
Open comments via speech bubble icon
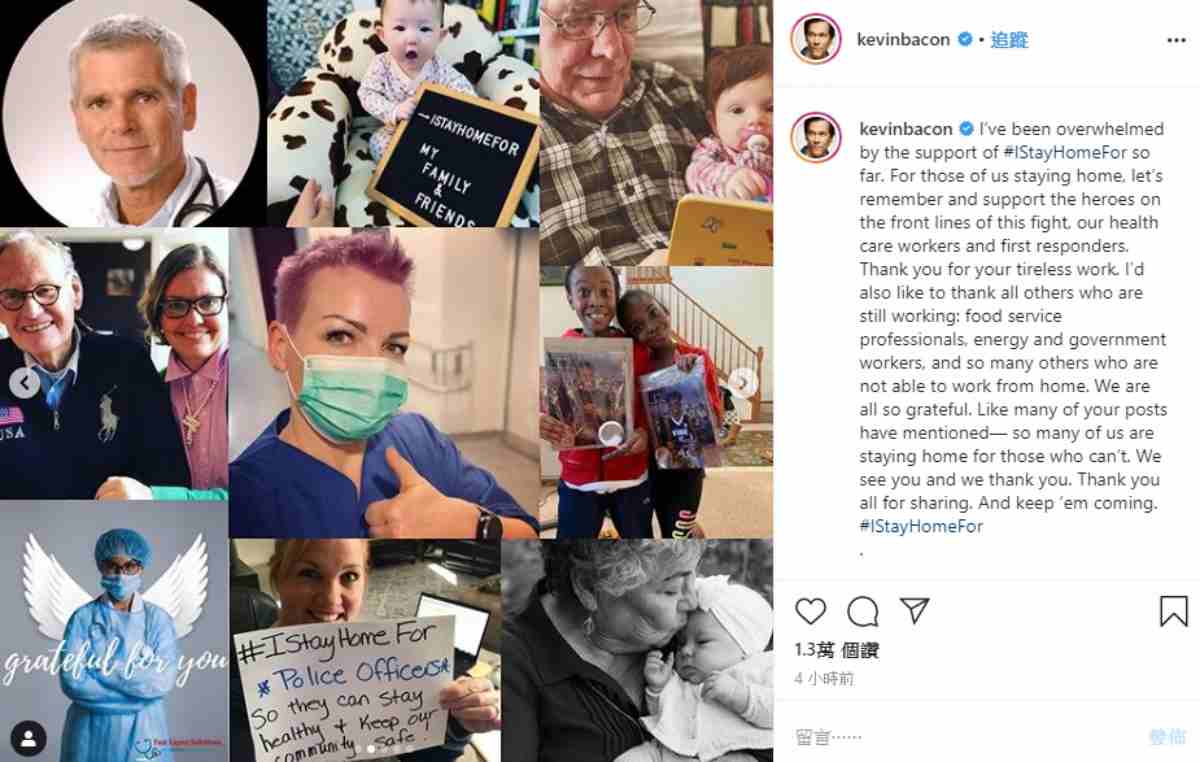(863, 611)
